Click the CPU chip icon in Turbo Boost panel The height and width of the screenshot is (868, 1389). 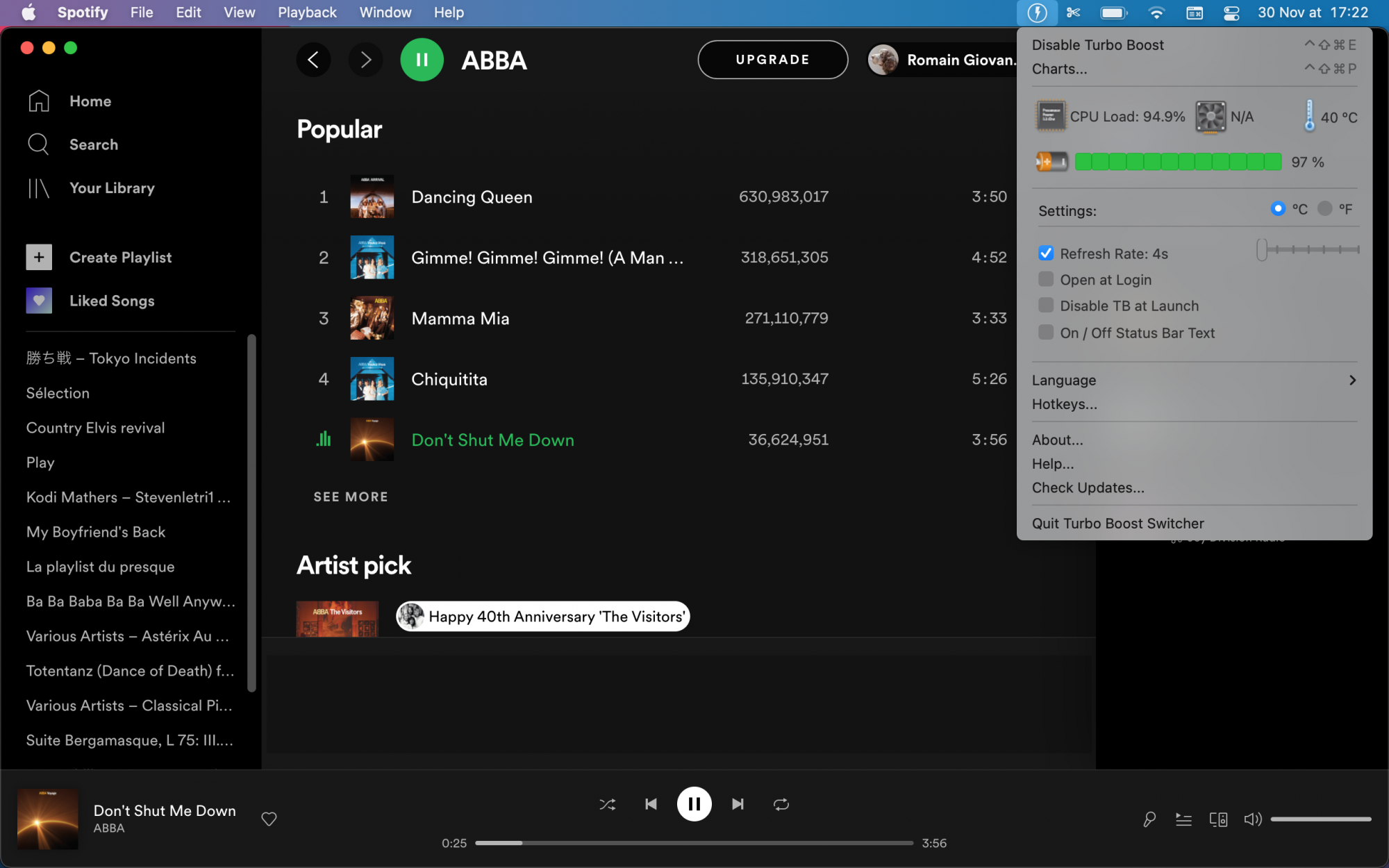pyautogui.click(x=1051, y=117)
